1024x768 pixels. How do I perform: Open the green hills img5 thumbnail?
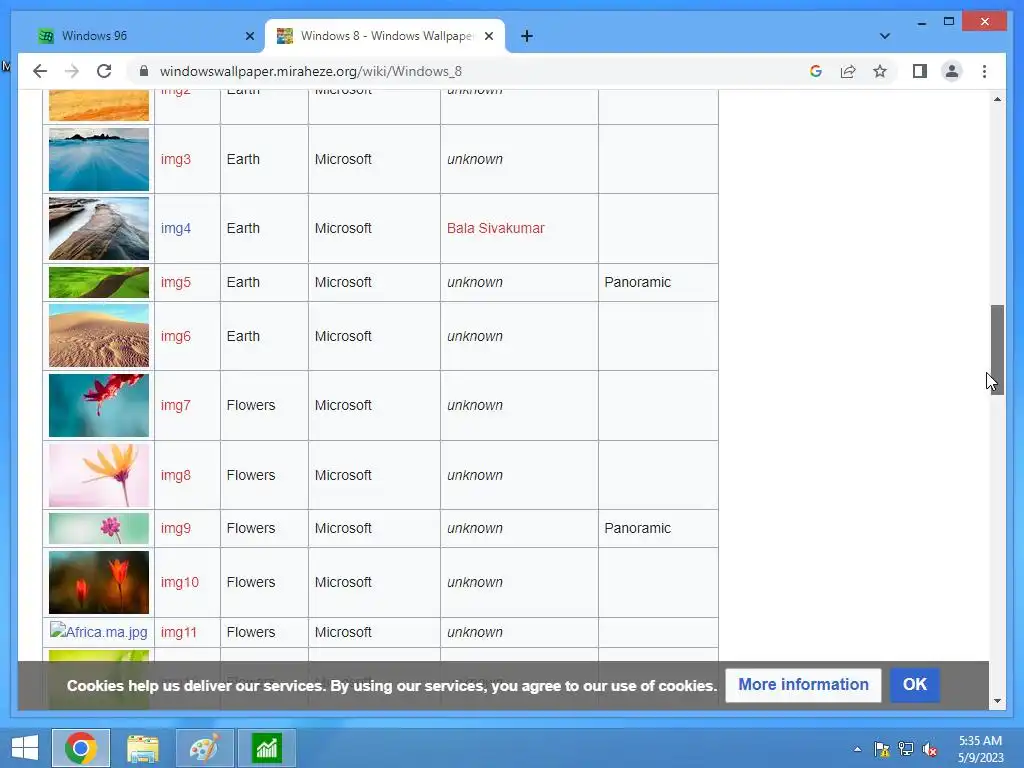point(99,282)
